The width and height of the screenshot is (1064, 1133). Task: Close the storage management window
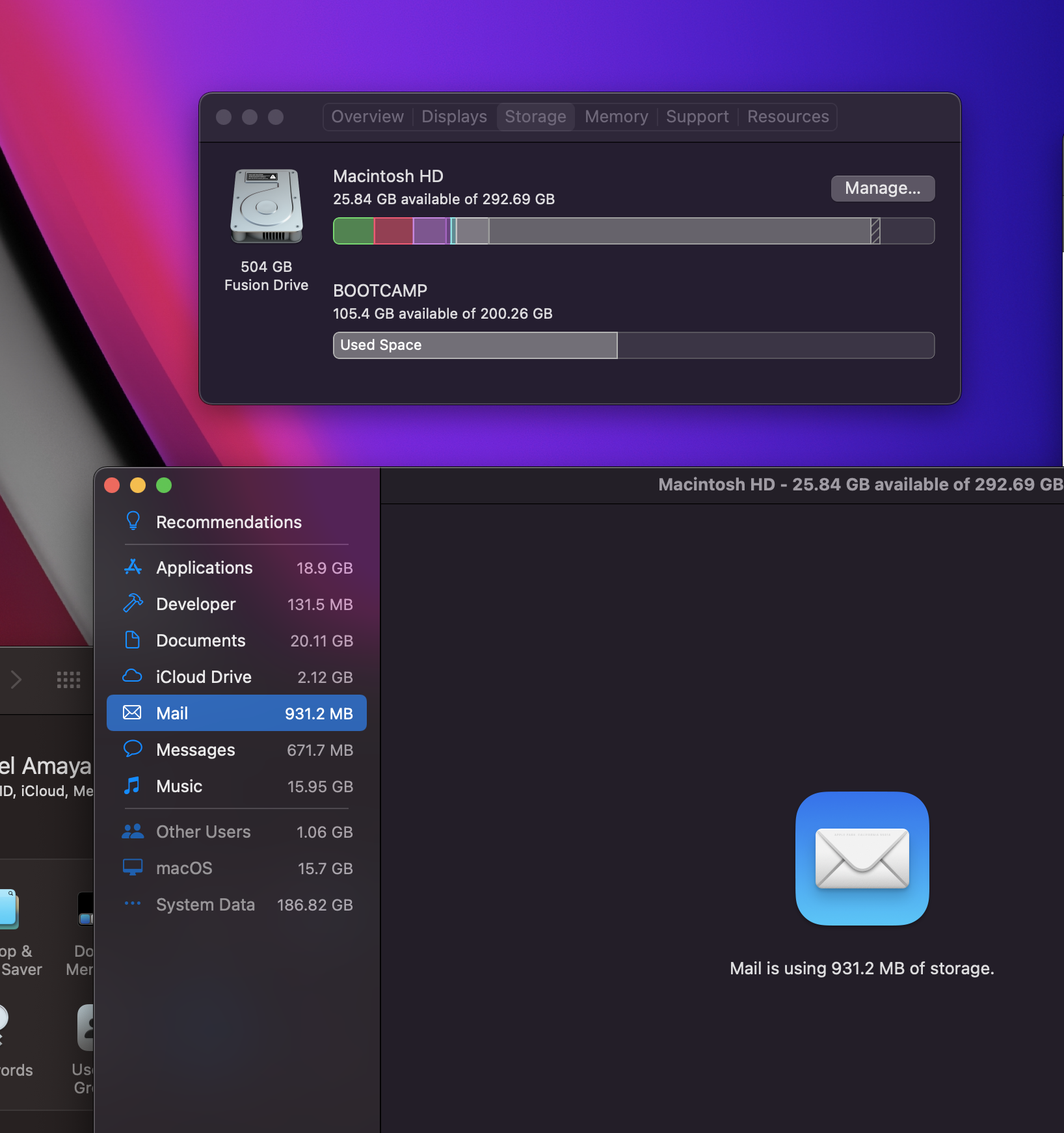pos(112,485)
